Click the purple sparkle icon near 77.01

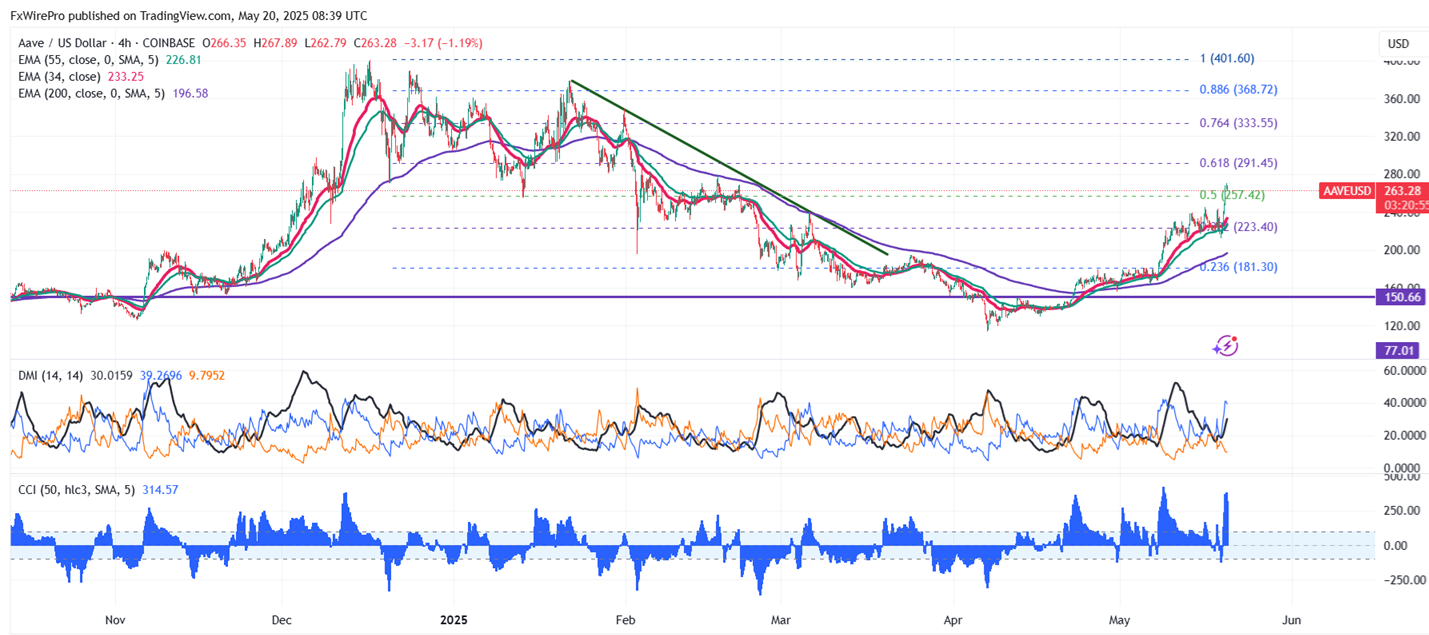1226,347
